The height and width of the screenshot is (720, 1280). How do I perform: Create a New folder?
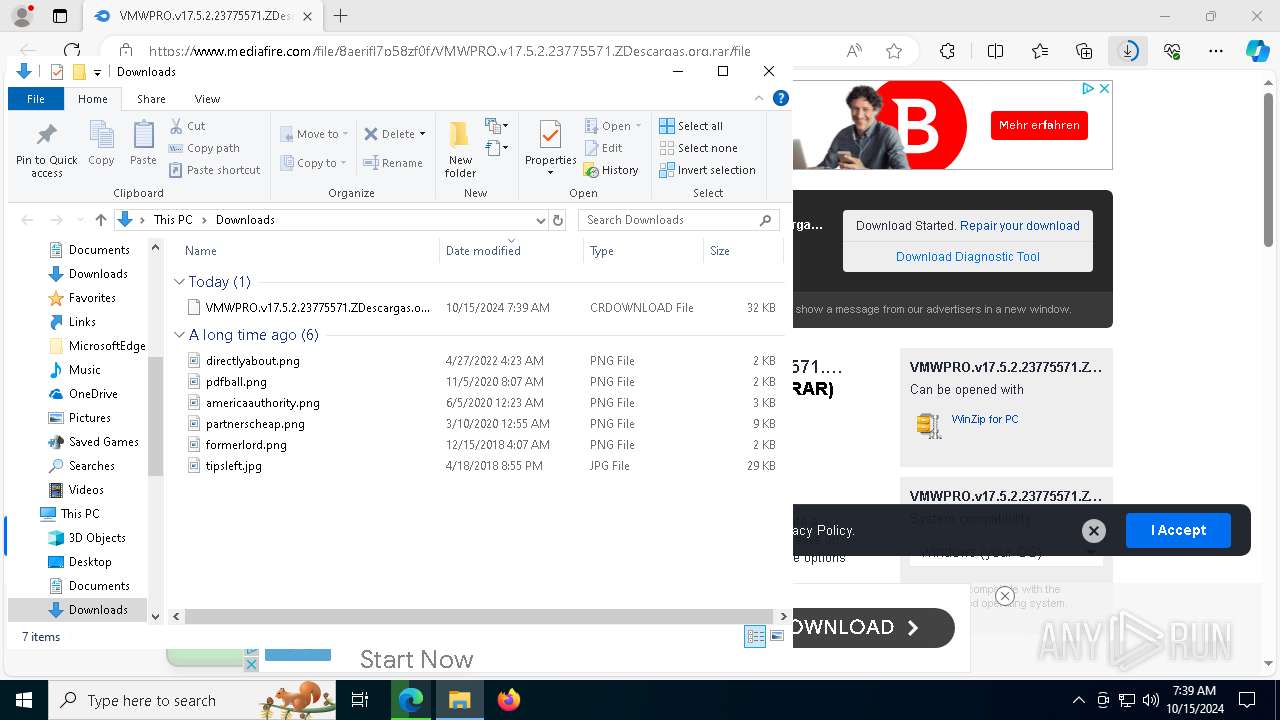coord(460,148)
